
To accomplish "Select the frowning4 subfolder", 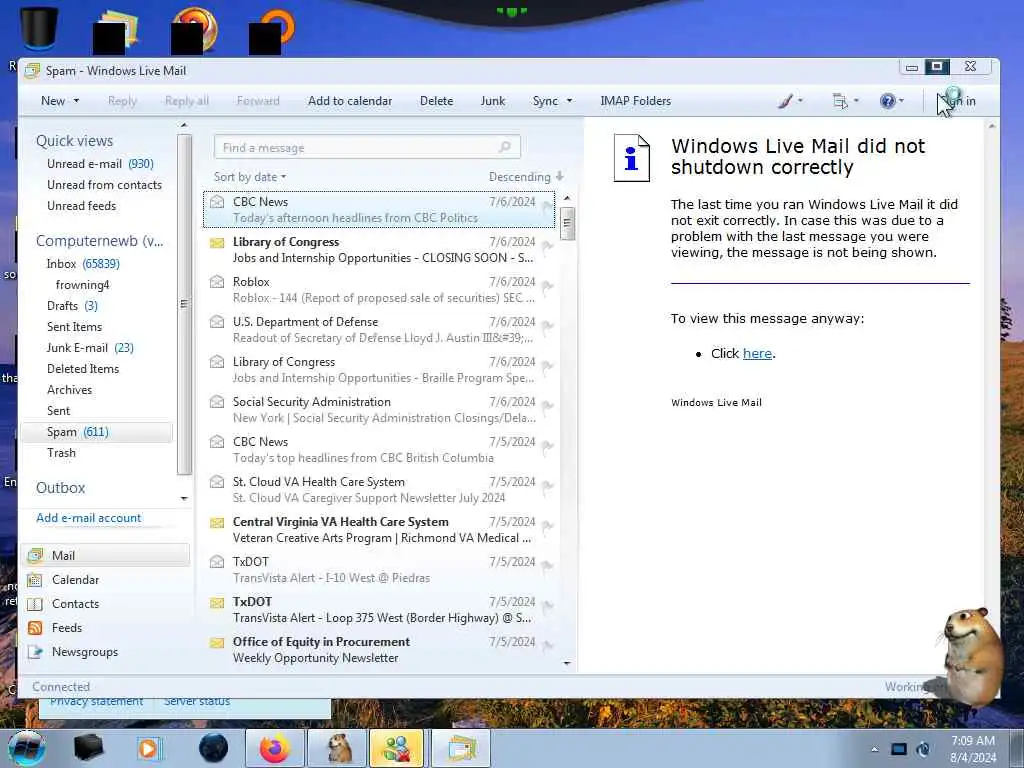I will [82, 285].
